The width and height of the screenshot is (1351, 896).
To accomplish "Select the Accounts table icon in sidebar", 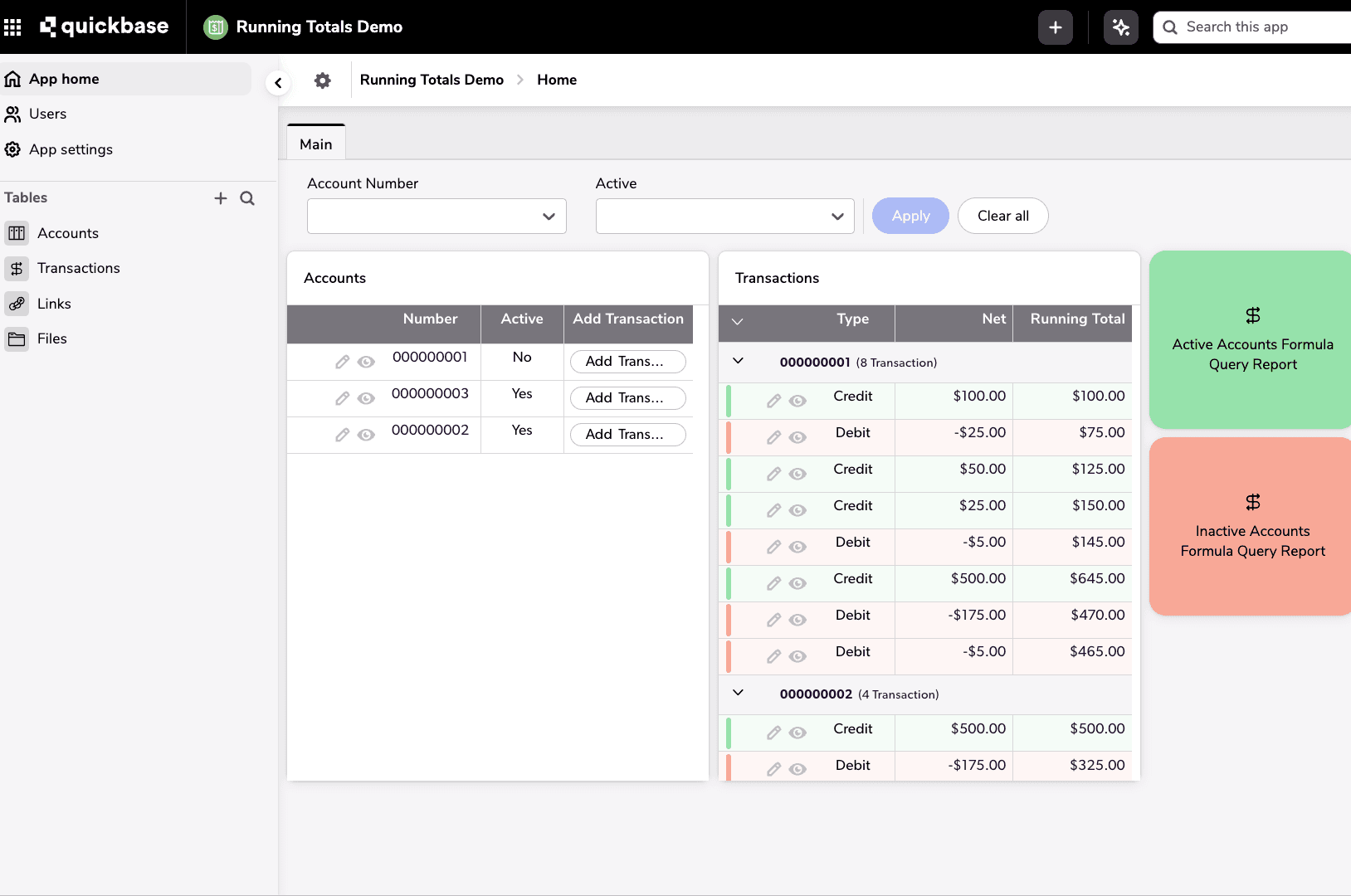I will tap(17, 233).
